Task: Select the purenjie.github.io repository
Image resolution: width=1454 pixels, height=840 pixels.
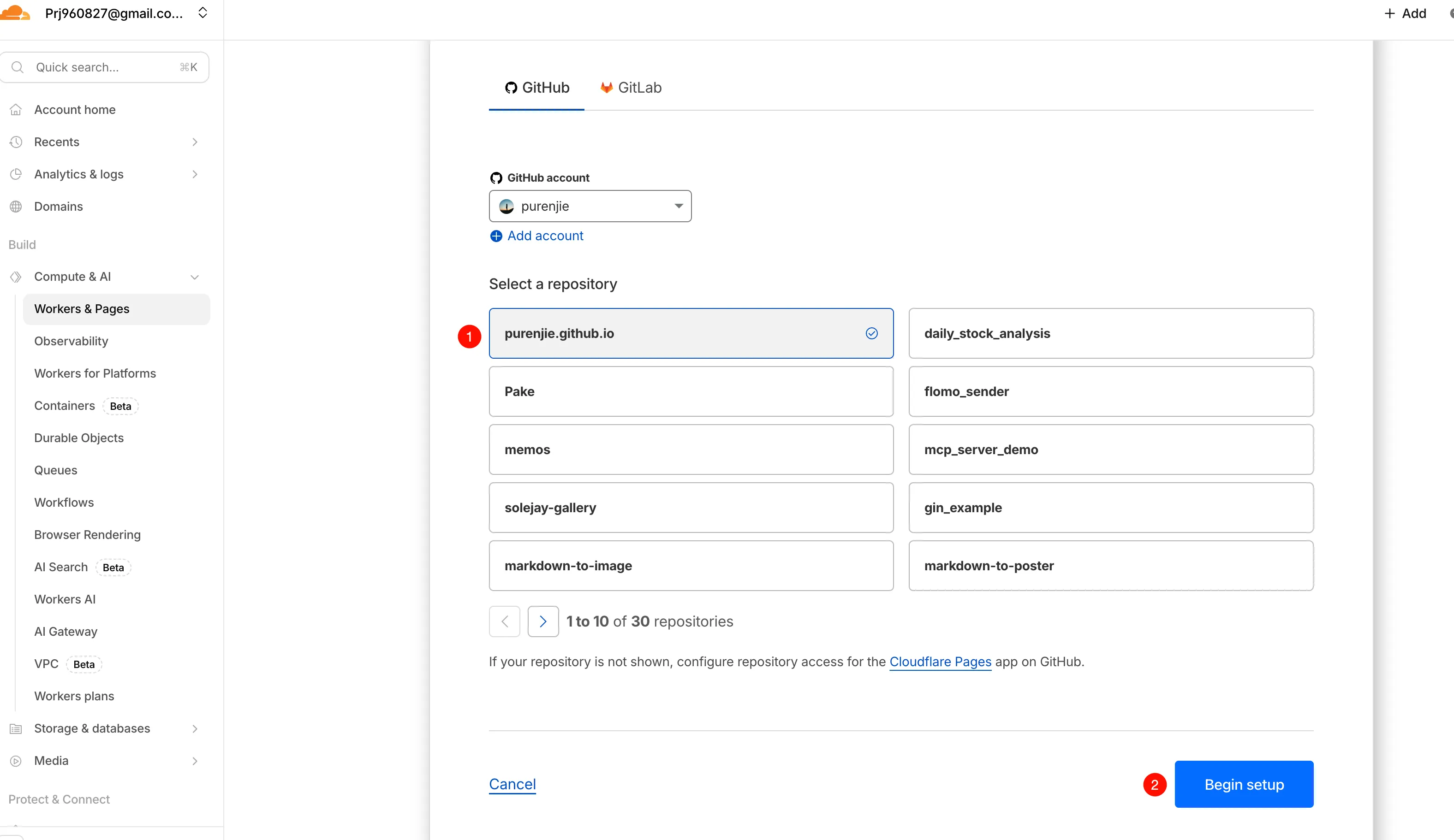Action: [691, 333]
